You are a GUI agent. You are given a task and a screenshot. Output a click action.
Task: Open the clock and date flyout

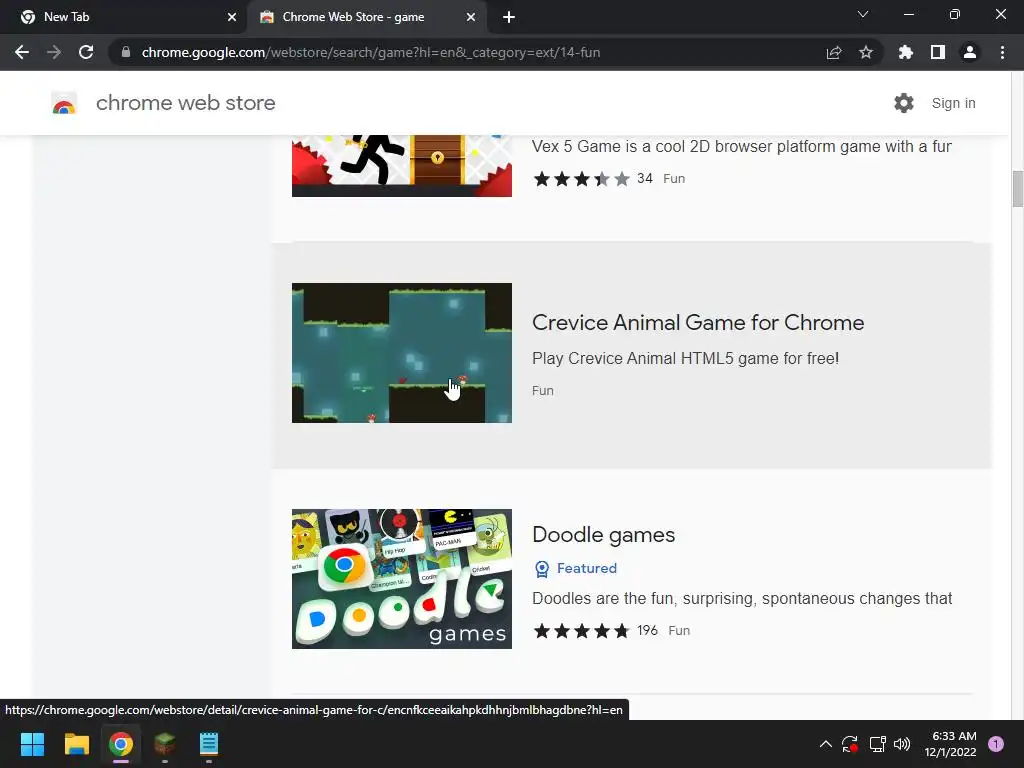pyautogui.click(x=950, y=744)
